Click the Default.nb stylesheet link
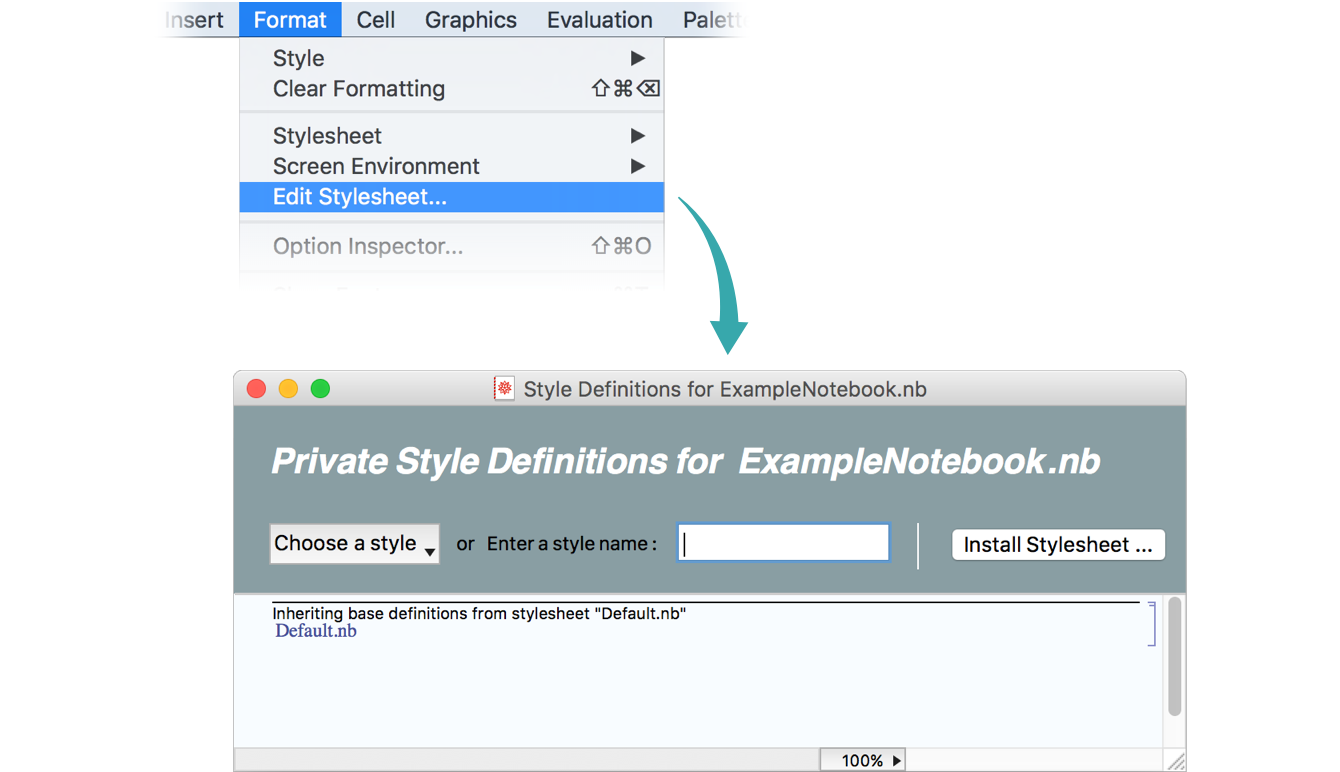This screenshot has width=1340, height=772. tap(316, 631)
